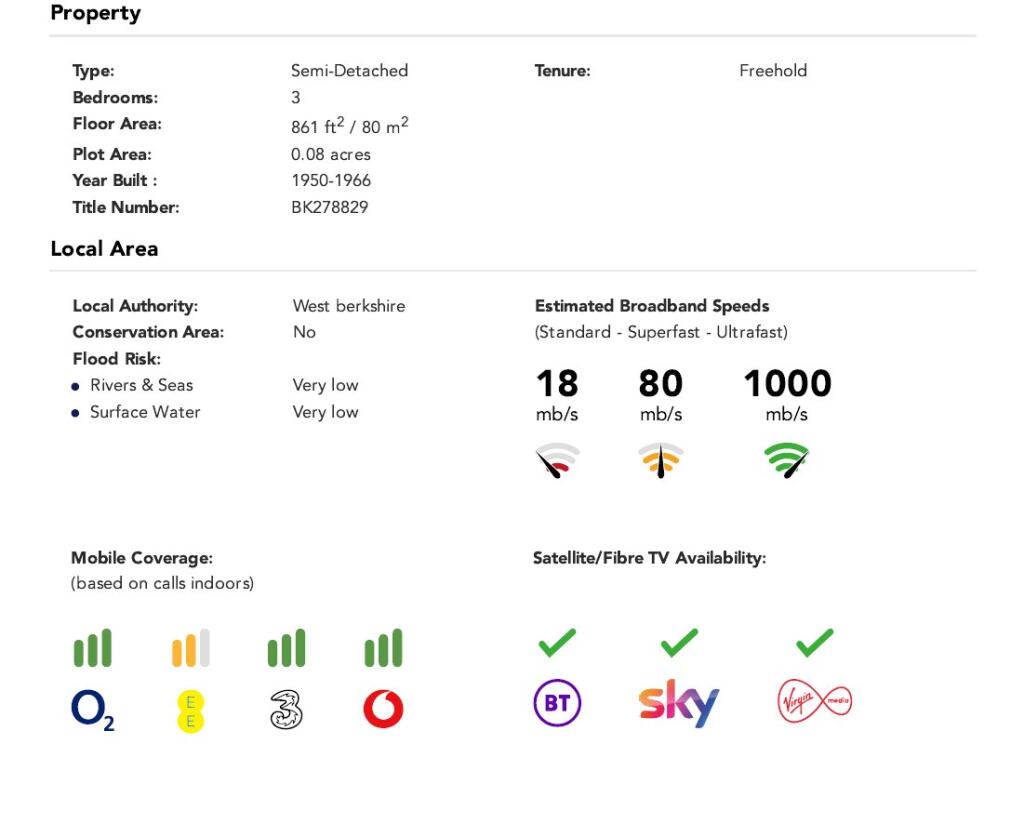The height and width of the screenshot is (824, 1024).
Task: Click the green O2 signal bars
Action: [93, 648]
